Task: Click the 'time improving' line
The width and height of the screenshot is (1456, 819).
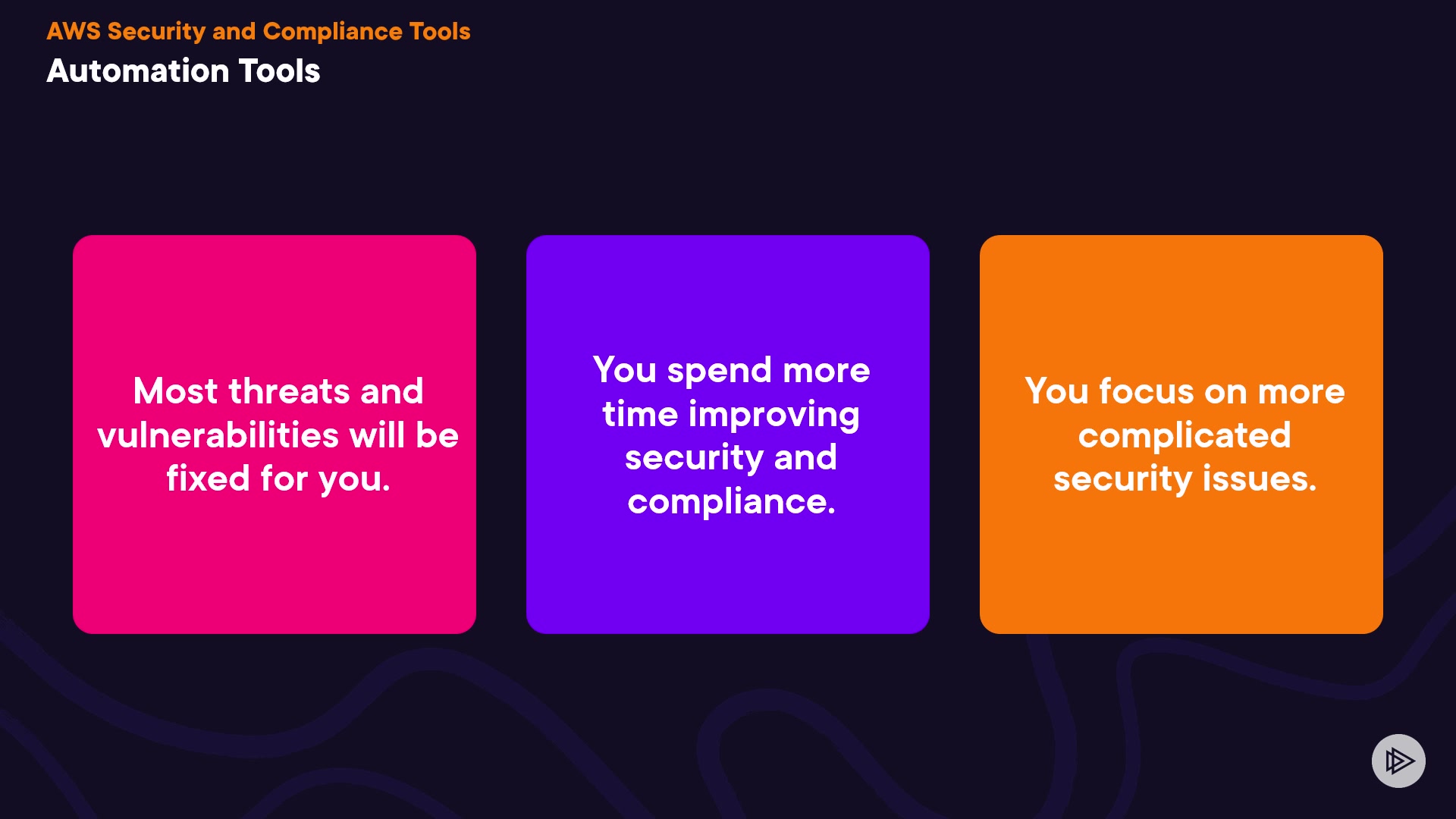Action: [731, 414]
